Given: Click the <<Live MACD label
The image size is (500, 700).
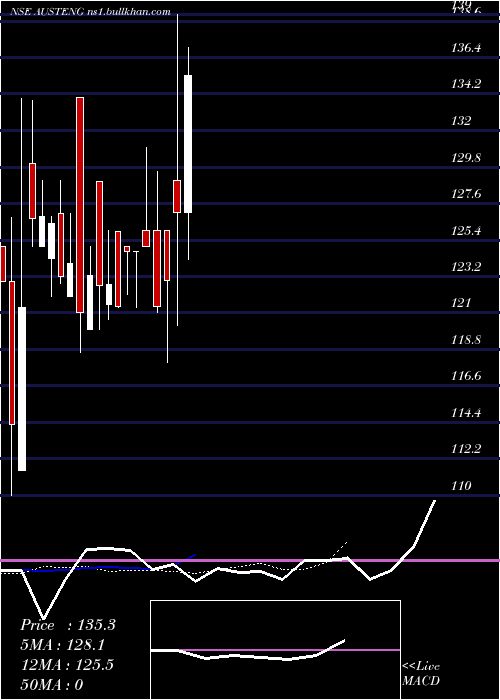Looking at the screenshot, I should [421, 674].
